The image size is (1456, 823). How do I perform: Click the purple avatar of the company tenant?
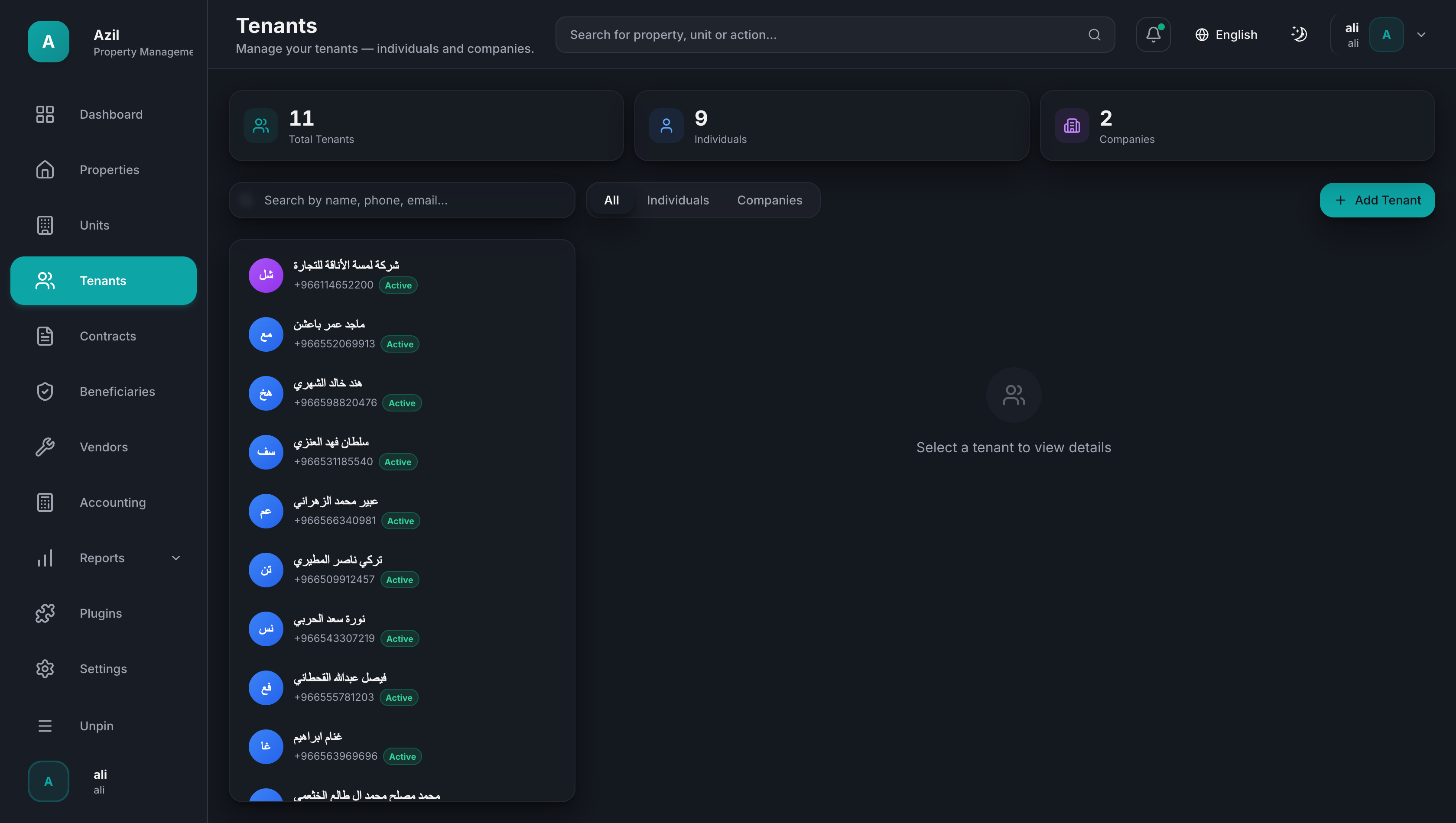tap(266, 275)
